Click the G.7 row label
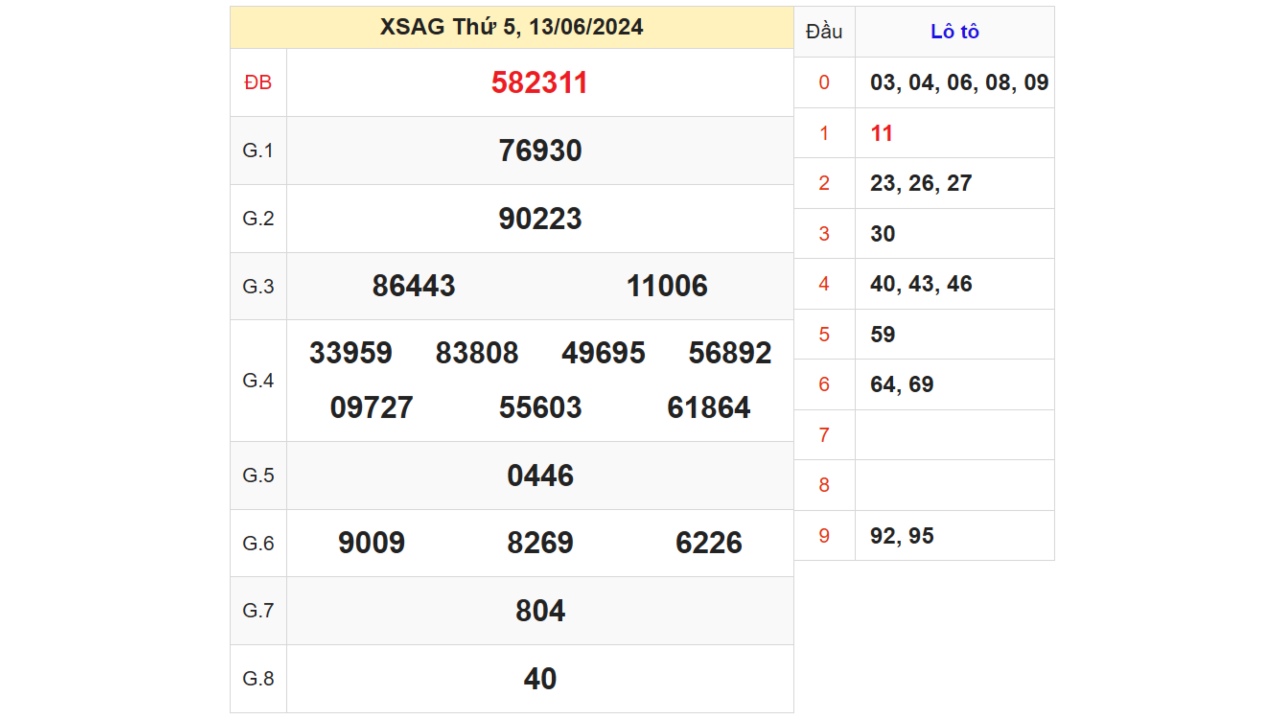Viewport: 1280px width, 720px height. tap(258, 611)
